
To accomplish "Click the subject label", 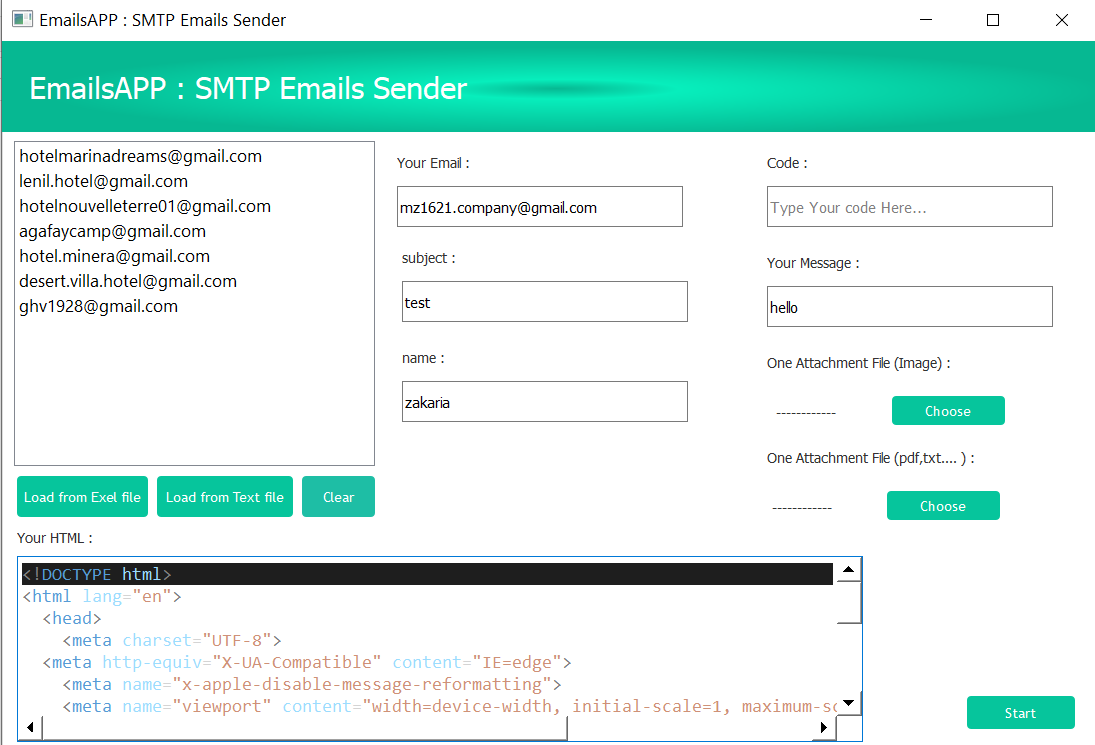I will pyautogui.click(x=428, y=258).
